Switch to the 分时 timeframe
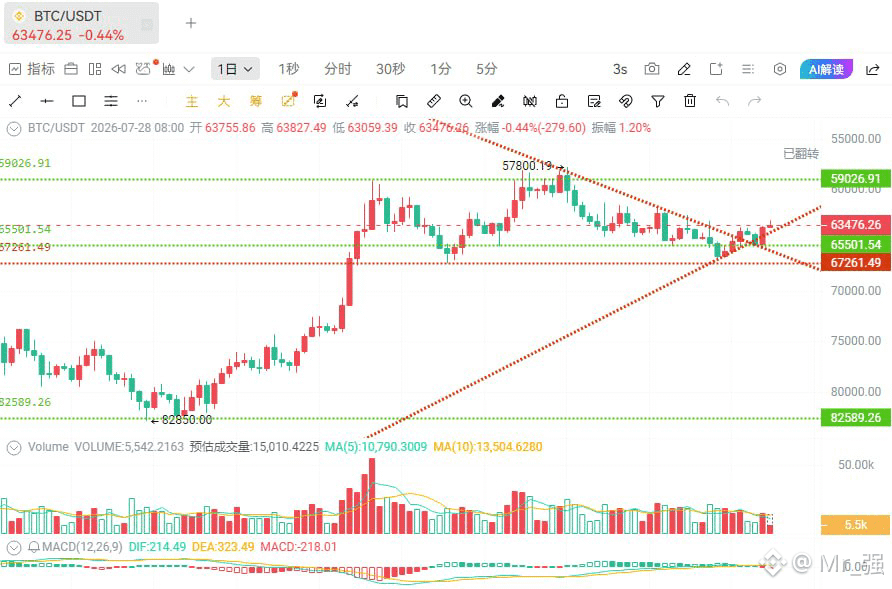This screenshot has height=589, width=892. click(338, 69)
